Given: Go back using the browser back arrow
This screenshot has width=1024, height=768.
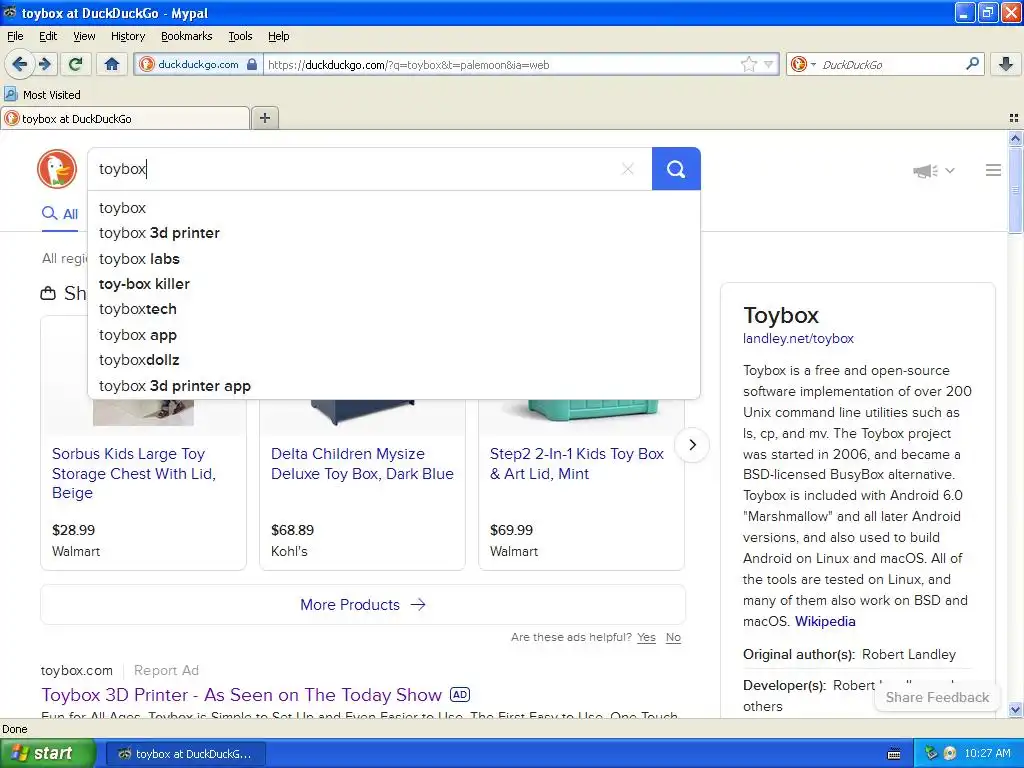Looking at the screenshot, I should point(19,64).
